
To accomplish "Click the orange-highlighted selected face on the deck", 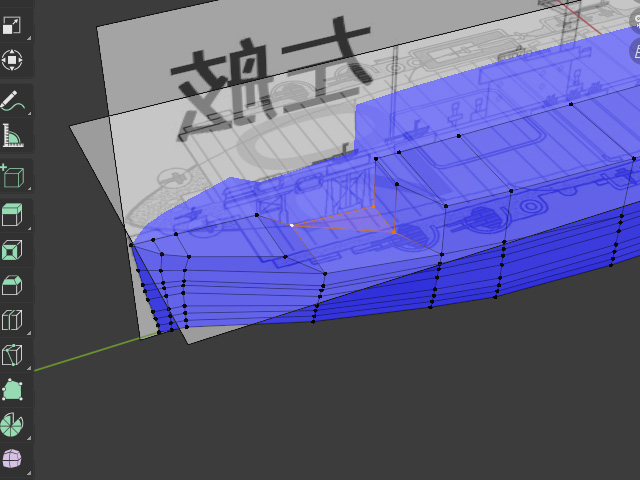I will tap(353, 221).
